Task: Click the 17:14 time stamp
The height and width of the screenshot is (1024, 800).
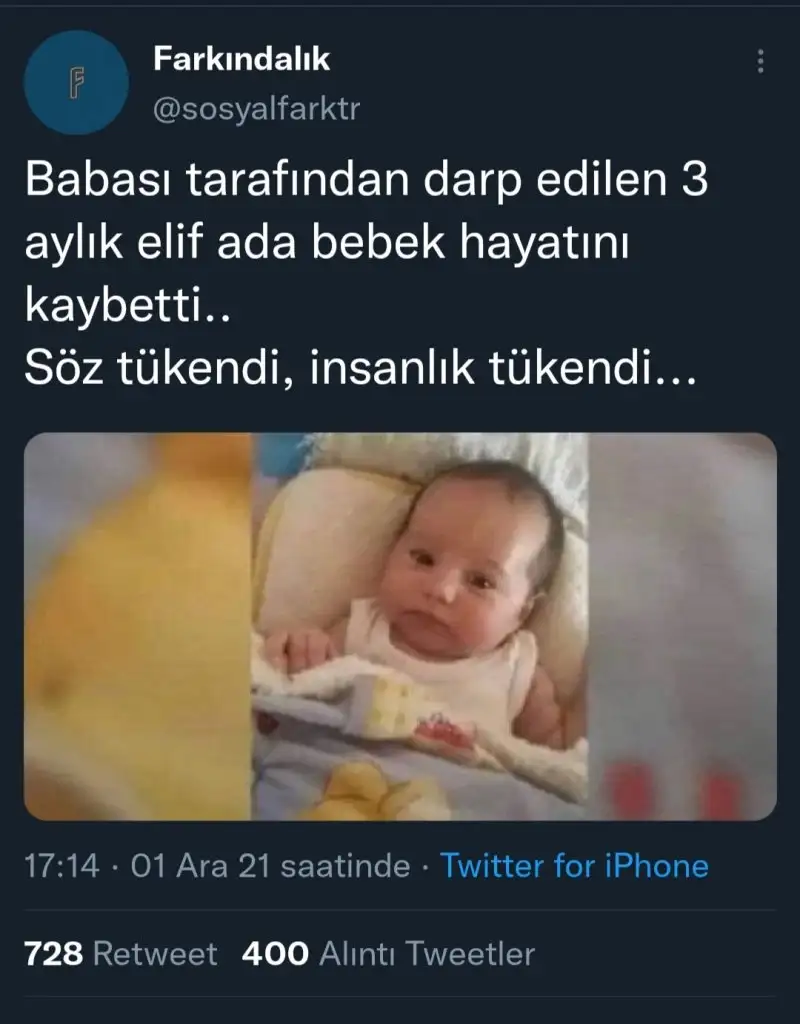Action: [x=61, y=867]
